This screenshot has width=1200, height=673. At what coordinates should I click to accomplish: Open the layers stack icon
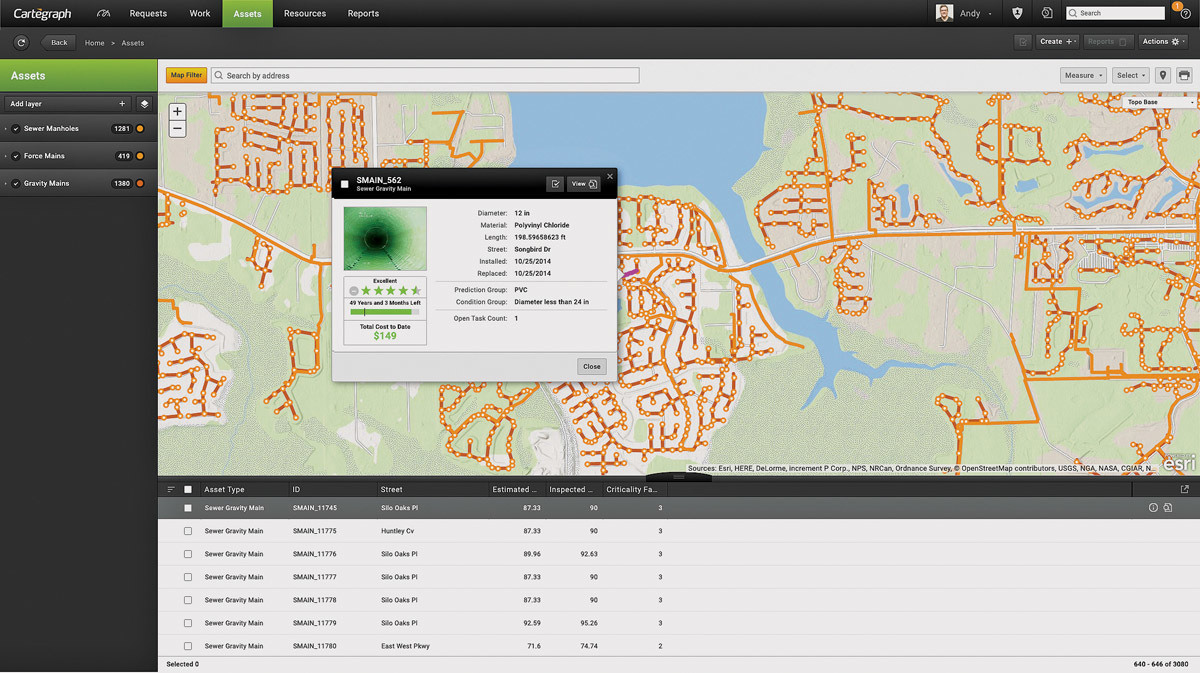[144, 103]
